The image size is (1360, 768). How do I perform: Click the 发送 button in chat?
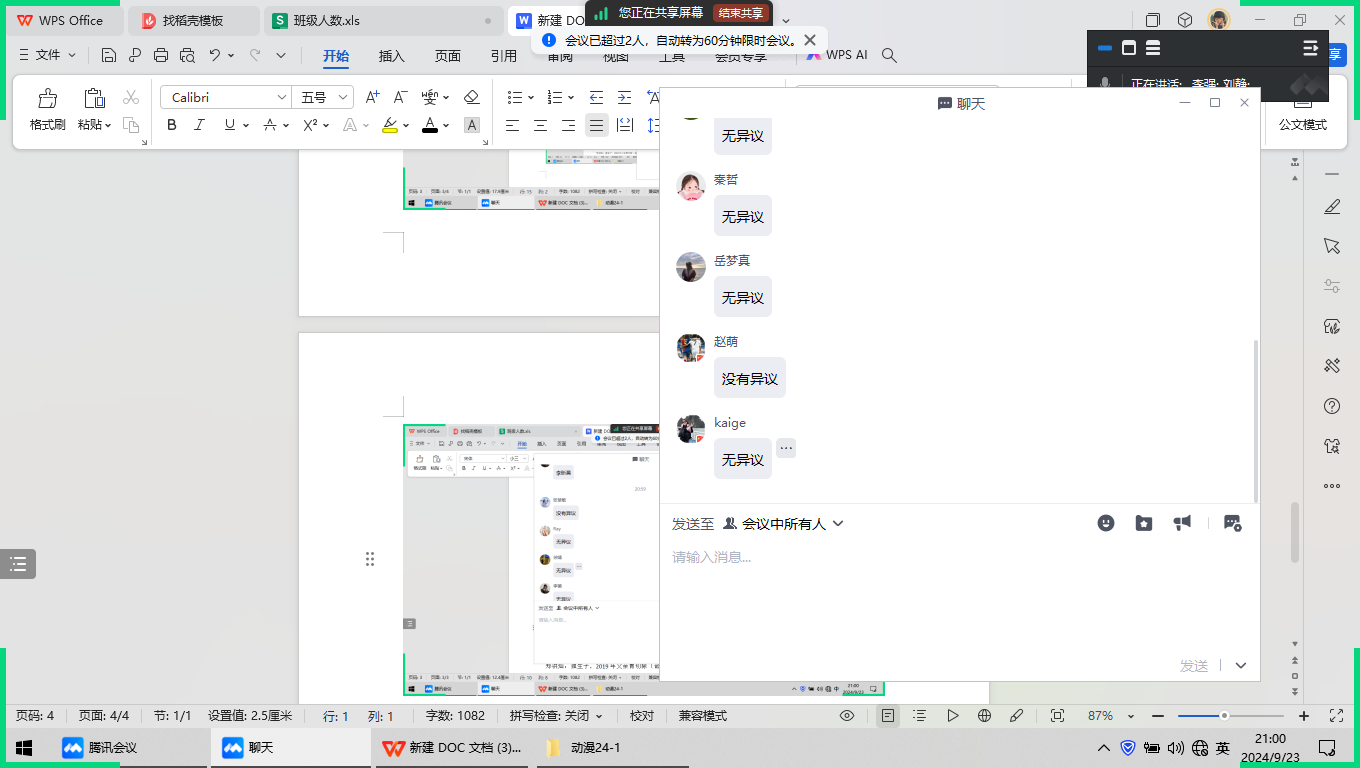click(1194, 665)
